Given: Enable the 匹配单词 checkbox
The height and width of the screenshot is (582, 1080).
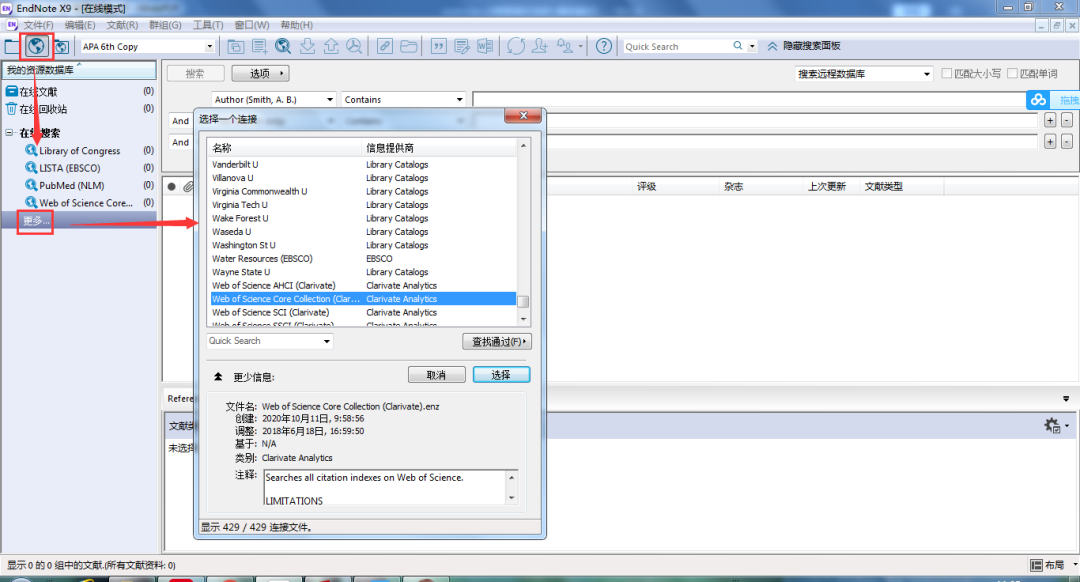Looking at the screenshot, I should point(1012,73).
